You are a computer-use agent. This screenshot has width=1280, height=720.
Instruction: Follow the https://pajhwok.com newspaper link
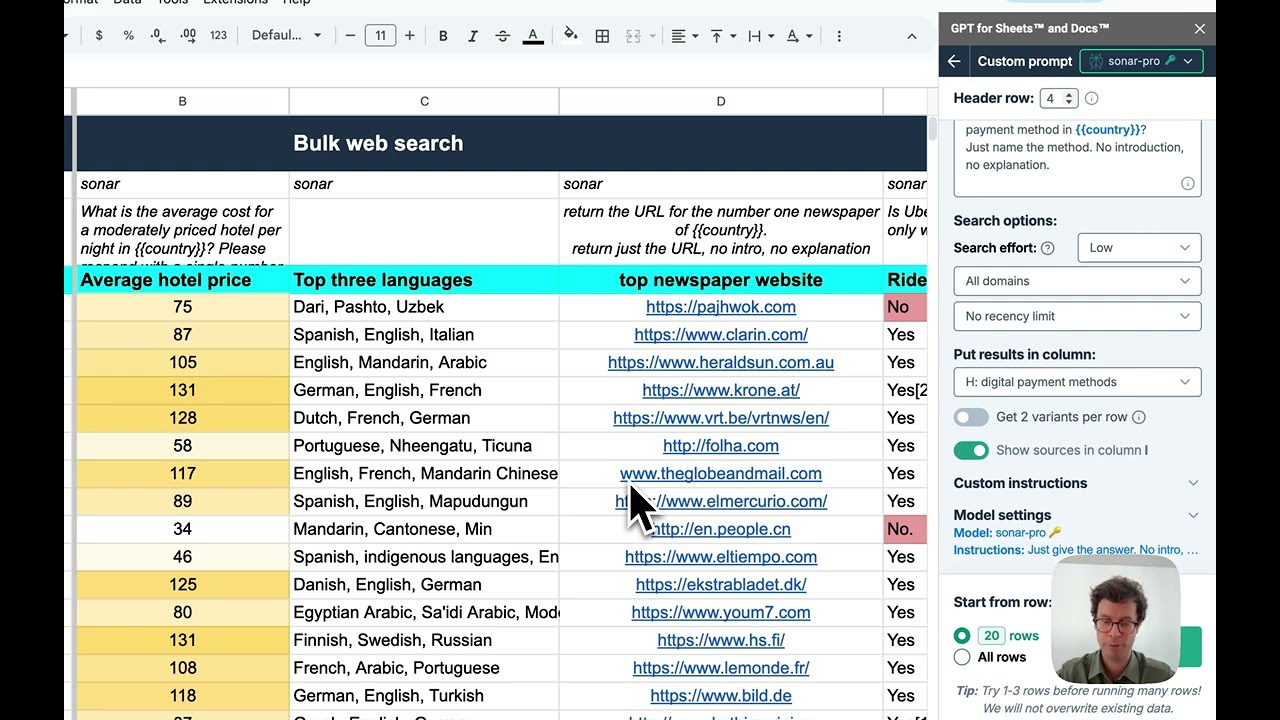(x=720, y=307)
